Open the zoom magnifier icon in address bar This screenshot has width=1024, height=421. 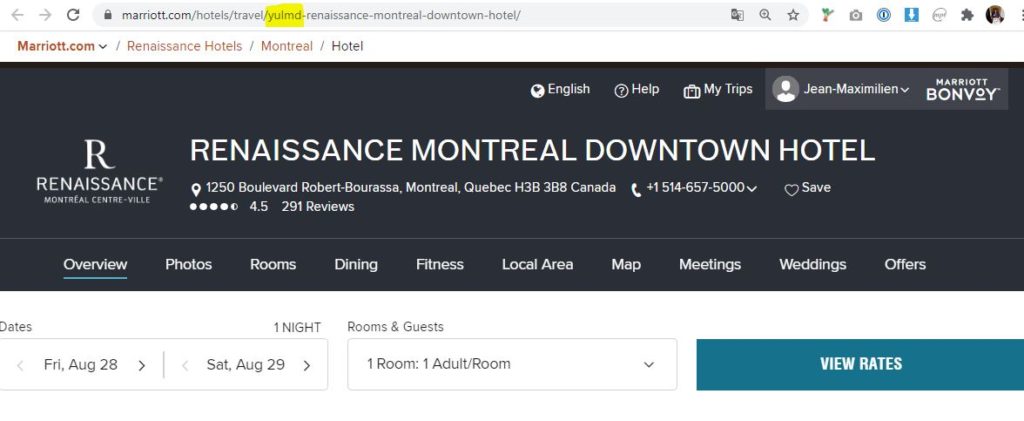[765, 15]
